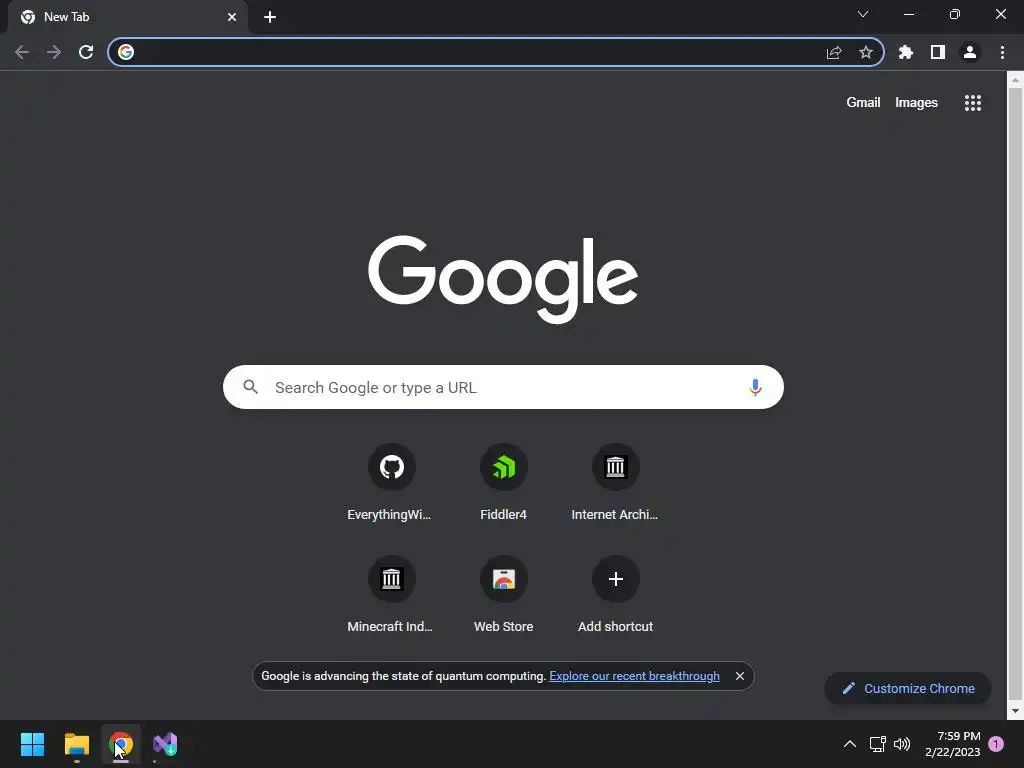Bookmark this tab with the star icon
This screenshot has height=768, width=1024.
(x=865, y=52)
